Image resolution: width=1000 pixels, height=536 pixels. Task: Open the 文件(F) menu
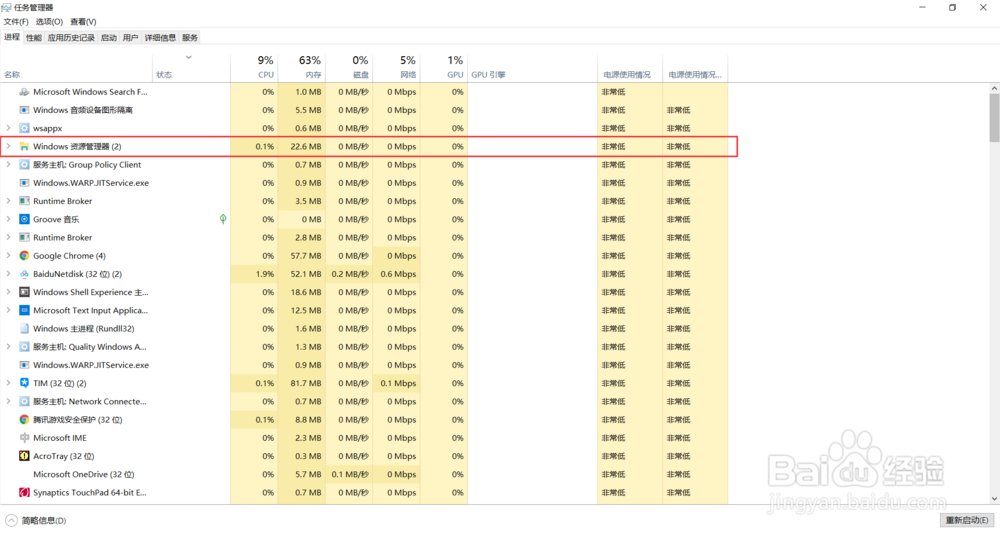[x=16, y=22]
